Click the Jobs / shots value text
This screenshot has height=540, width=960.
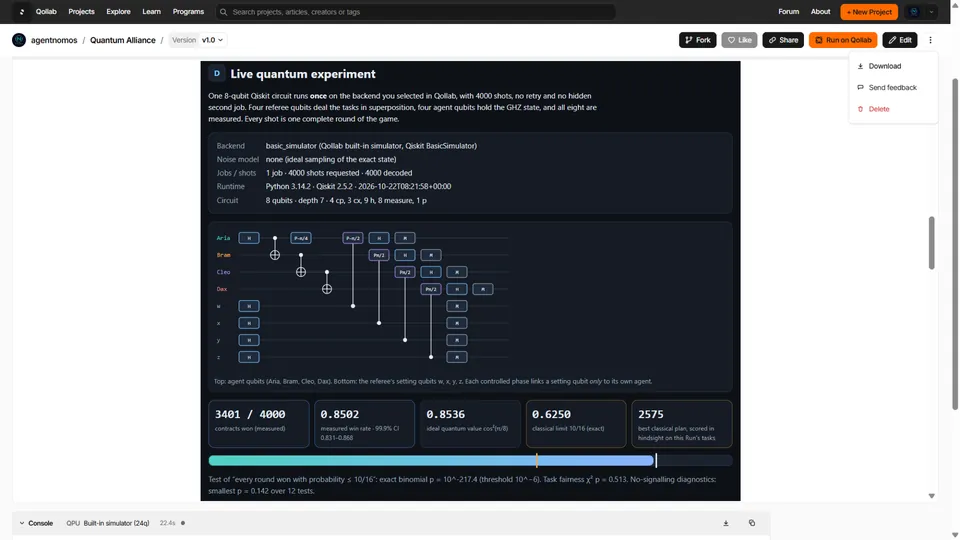339,173
